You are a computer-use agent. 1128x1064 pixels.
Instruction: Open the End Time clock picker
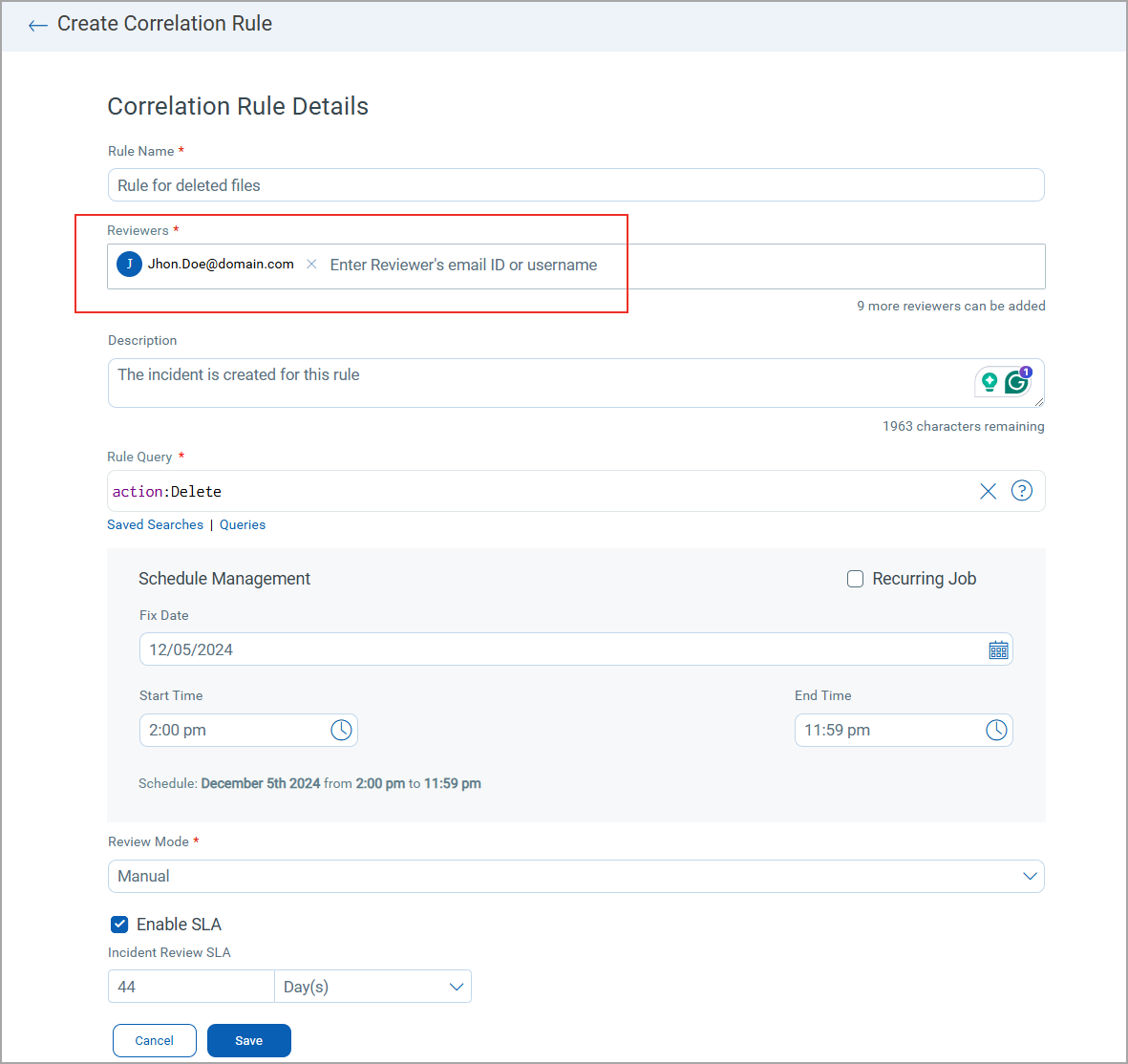pos(996,731)
